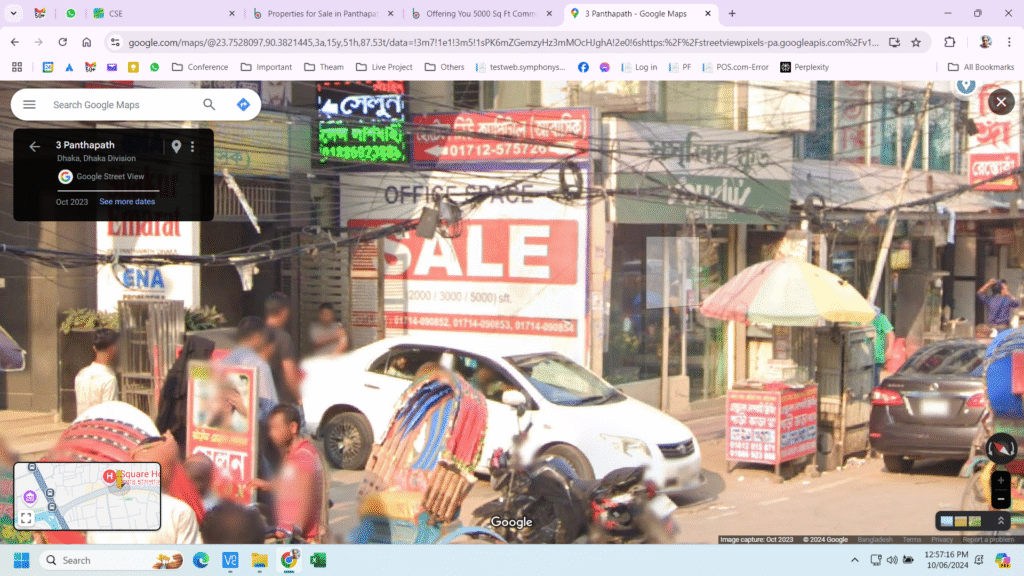1024x576 pixels.
Task: Click the search magnifier icon in Maps
Action: point(209,104)
